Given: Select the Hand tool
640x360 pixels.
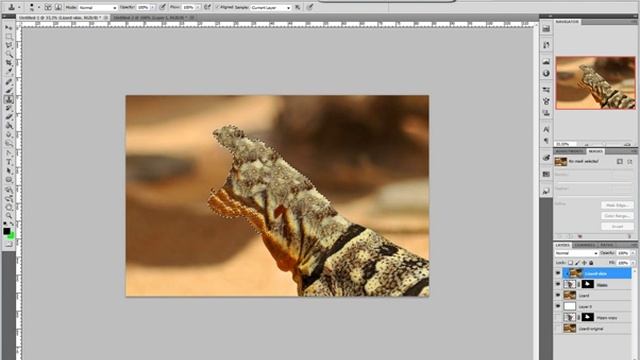Looking at the screenshot, I should tap(9, 207).
